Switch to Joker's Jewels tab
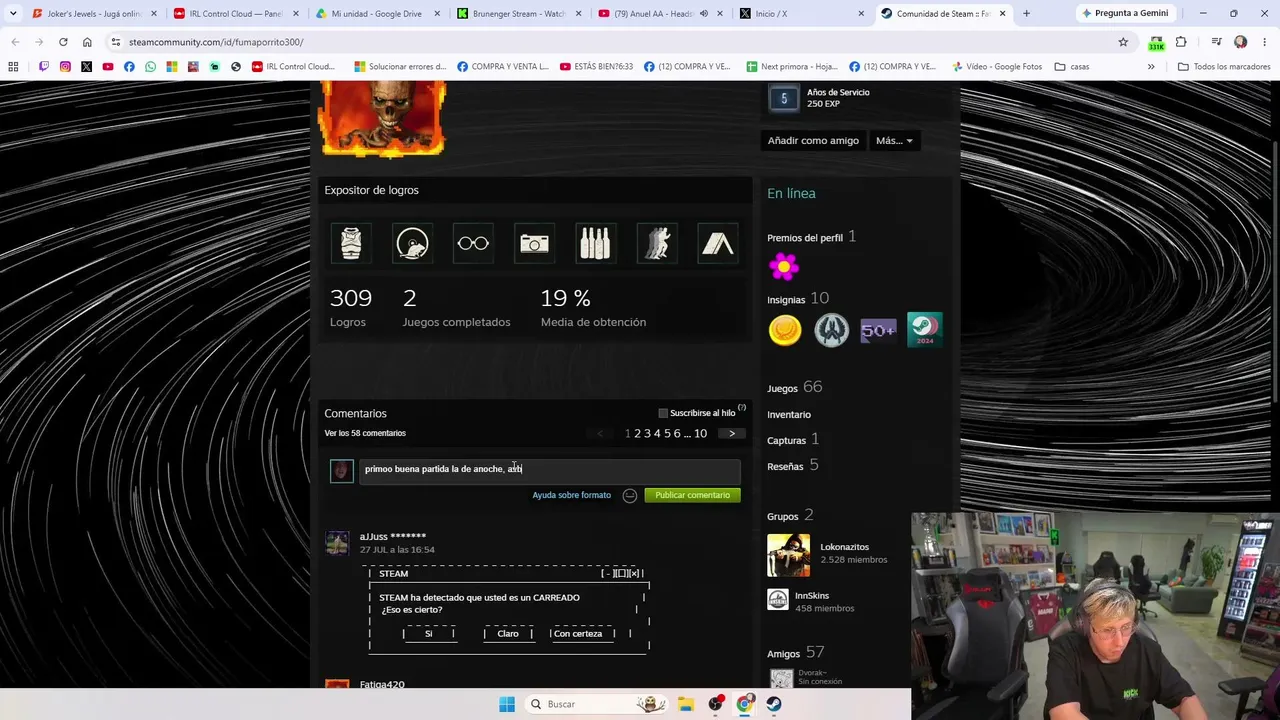1280x720 pixels. coord(94,14)
